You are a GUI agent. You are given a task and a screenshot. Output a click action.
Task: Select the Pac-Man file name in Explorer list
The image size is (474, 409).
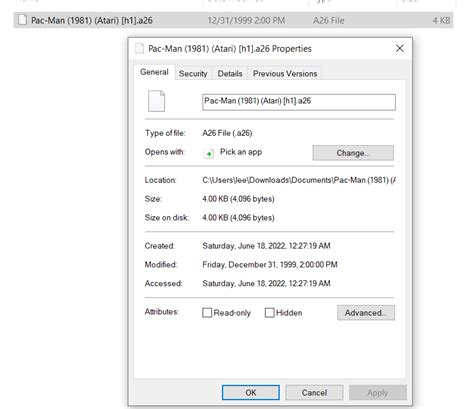(x=92, y=20)
